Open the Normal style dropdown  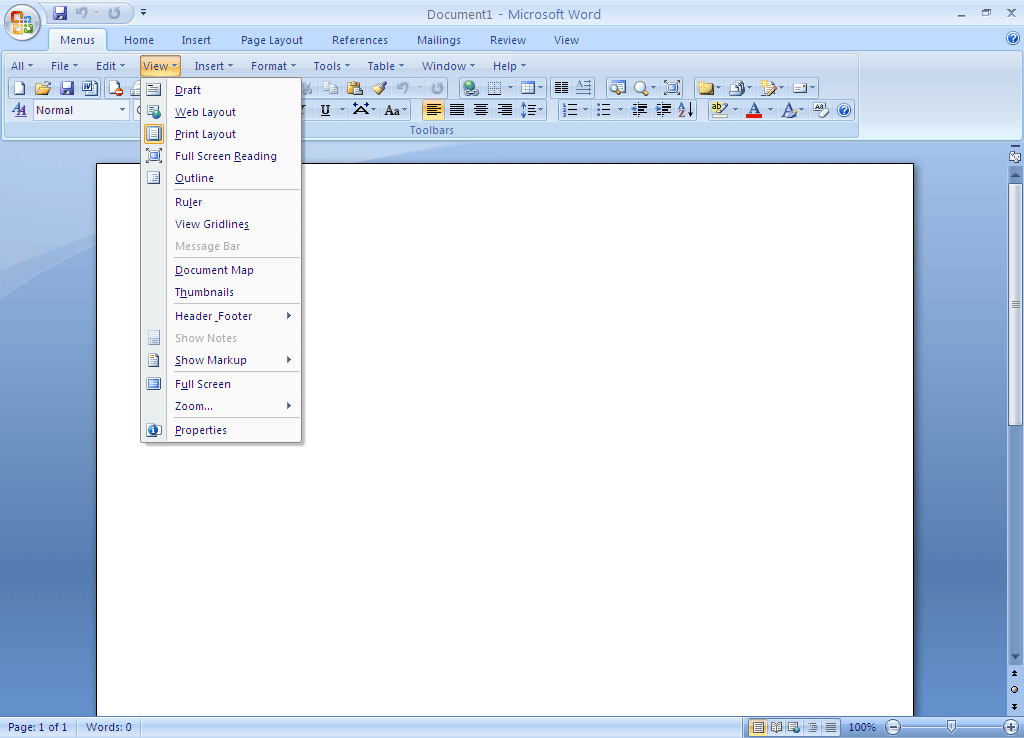coord(123,110)
